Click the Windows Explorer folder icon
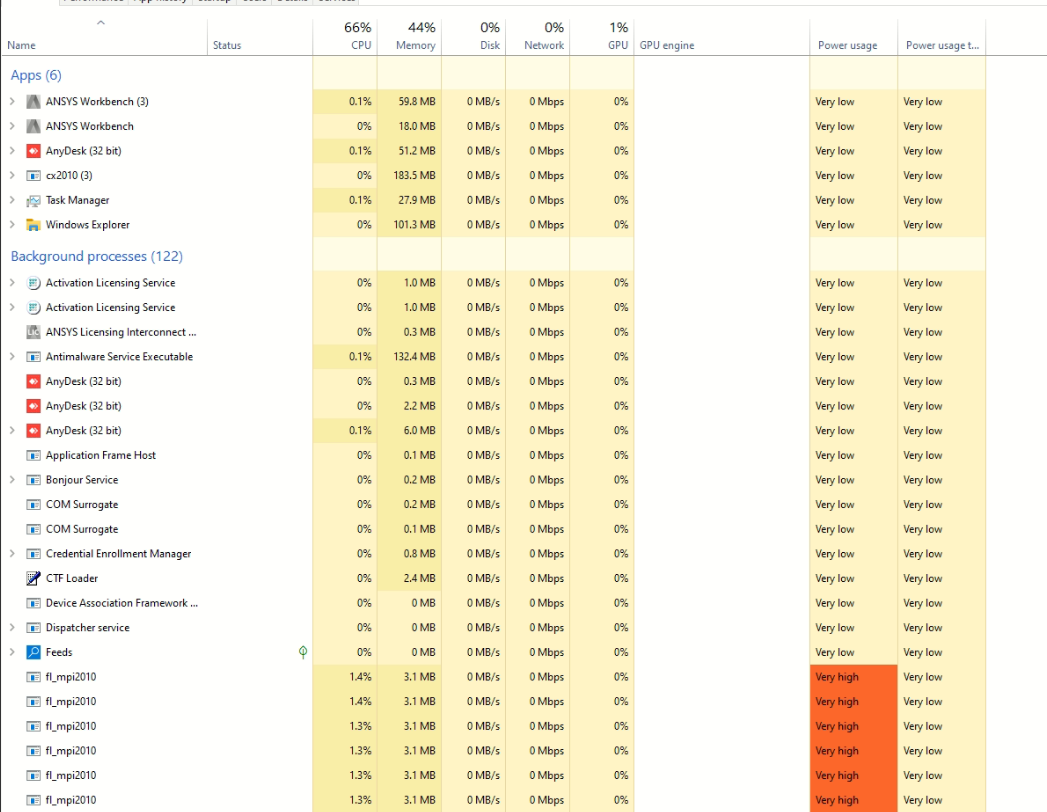The height and width of the screenshot is (812, 1047). pos(34,225)
